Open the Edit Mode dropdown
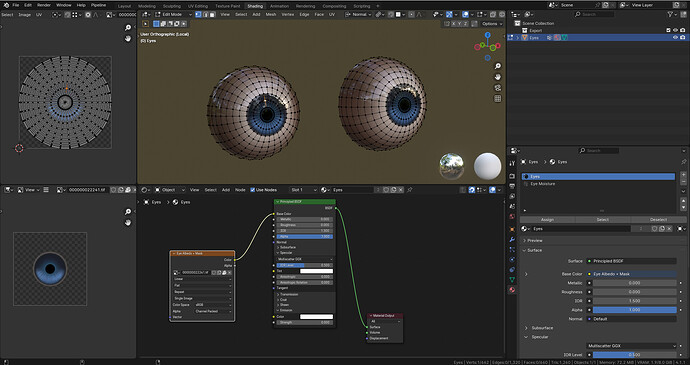The height and width of the screenshot is (365, 690). tap(173, 15)
